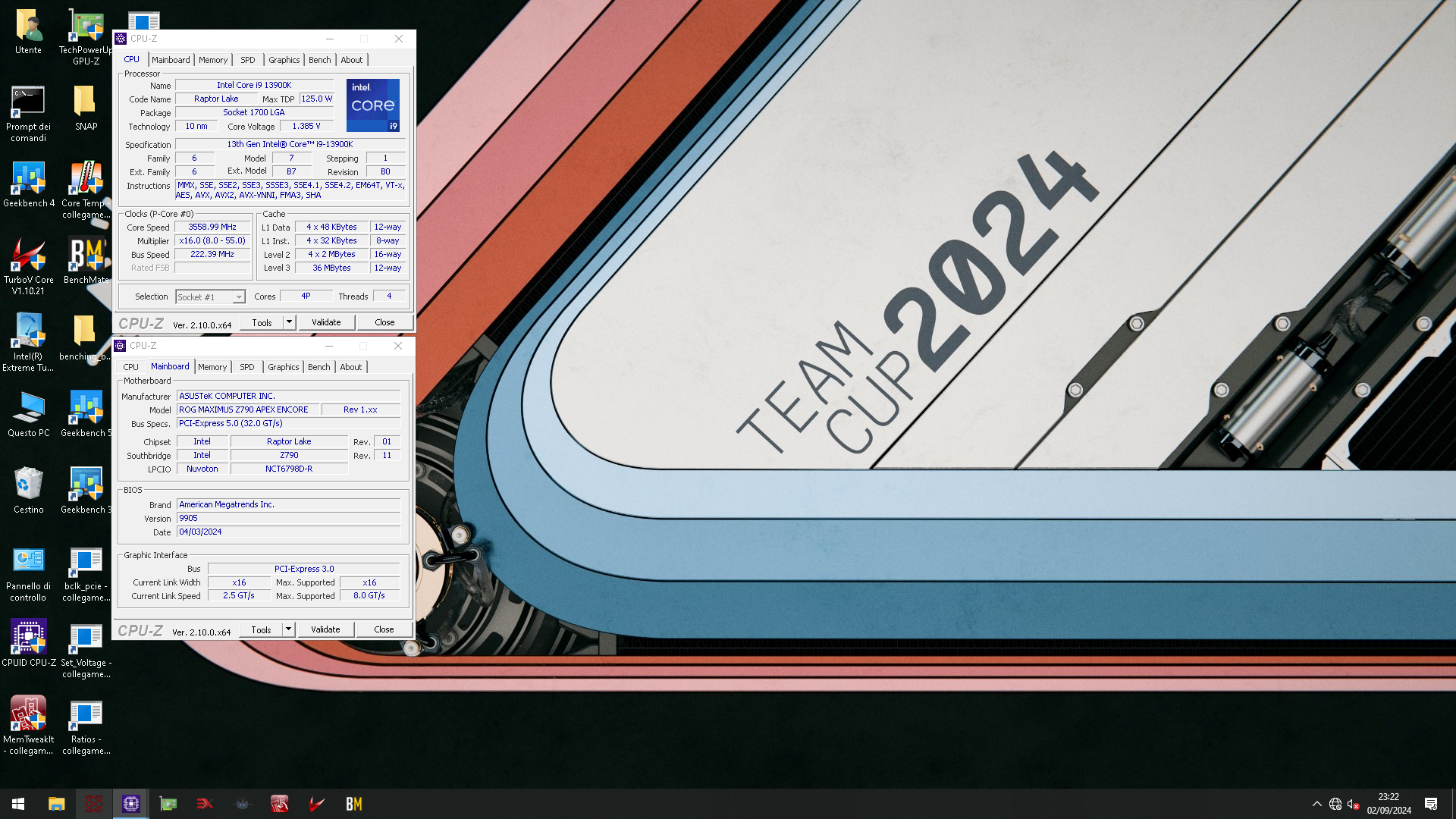Image resolution: width=1456 pixels, height=819 pixels.
Task: Open About tab in lower CPU-Z
Action: coord(351,367)
